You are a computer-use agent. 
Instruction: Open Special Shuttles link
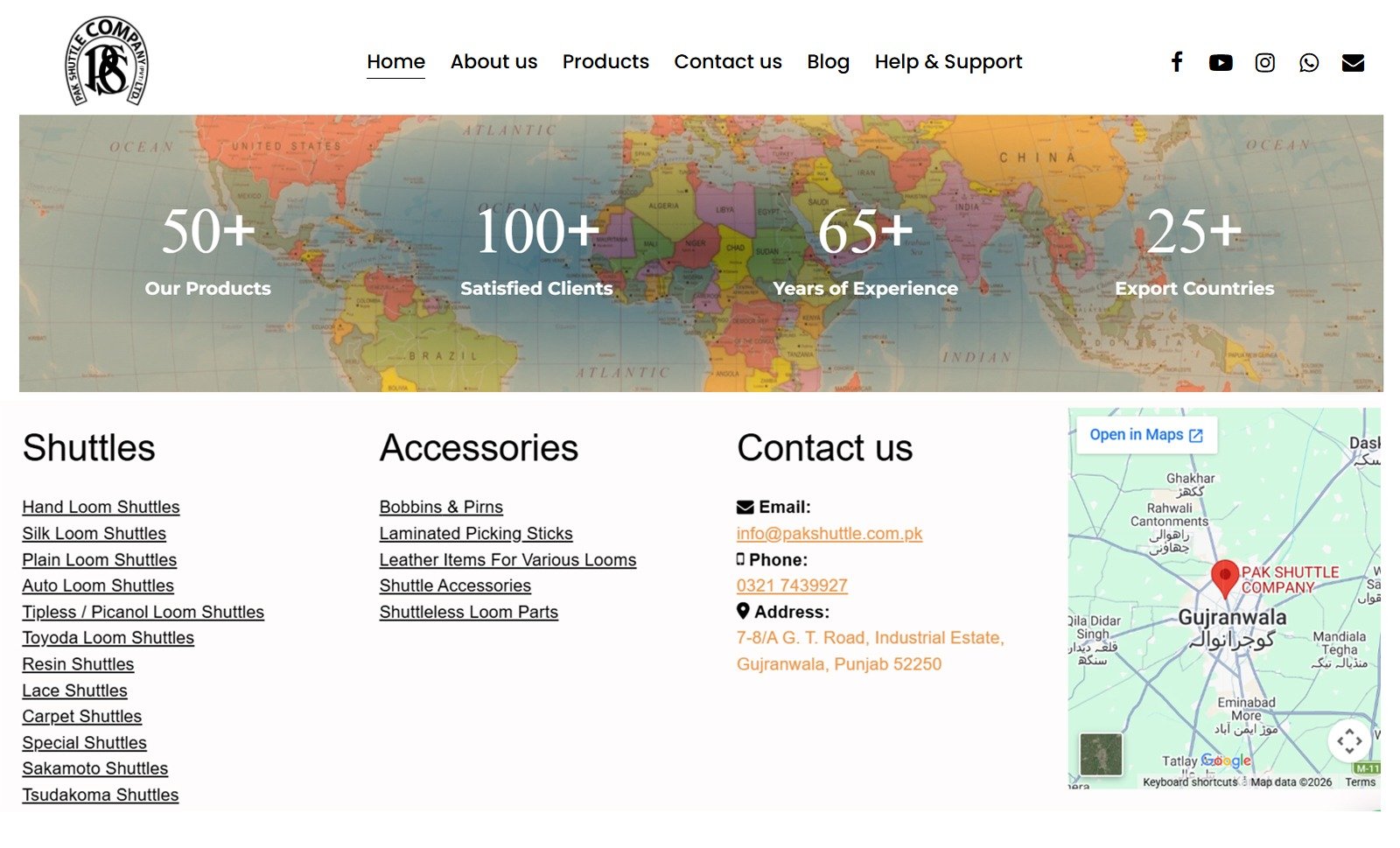pos(84,743)
